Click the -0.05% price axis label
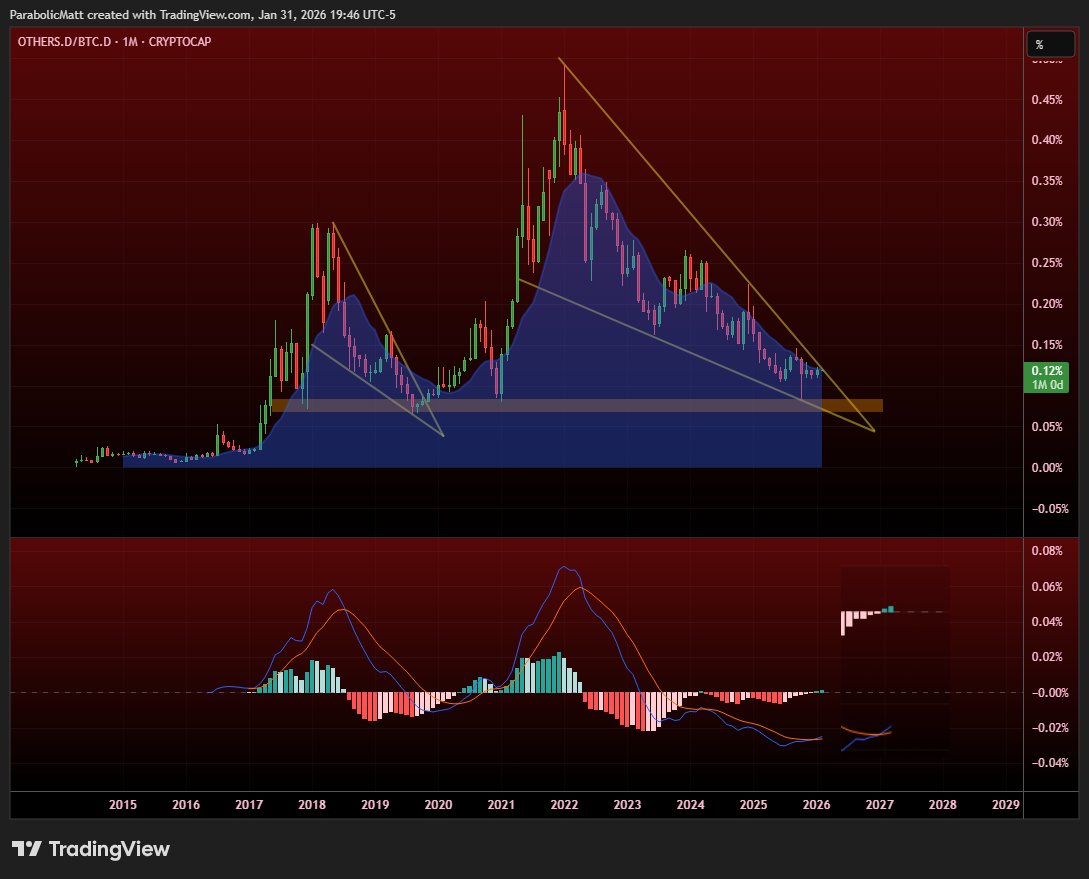Viewport: 1089px width, 879px height. pyautogui.click(x=1046, y=509)
